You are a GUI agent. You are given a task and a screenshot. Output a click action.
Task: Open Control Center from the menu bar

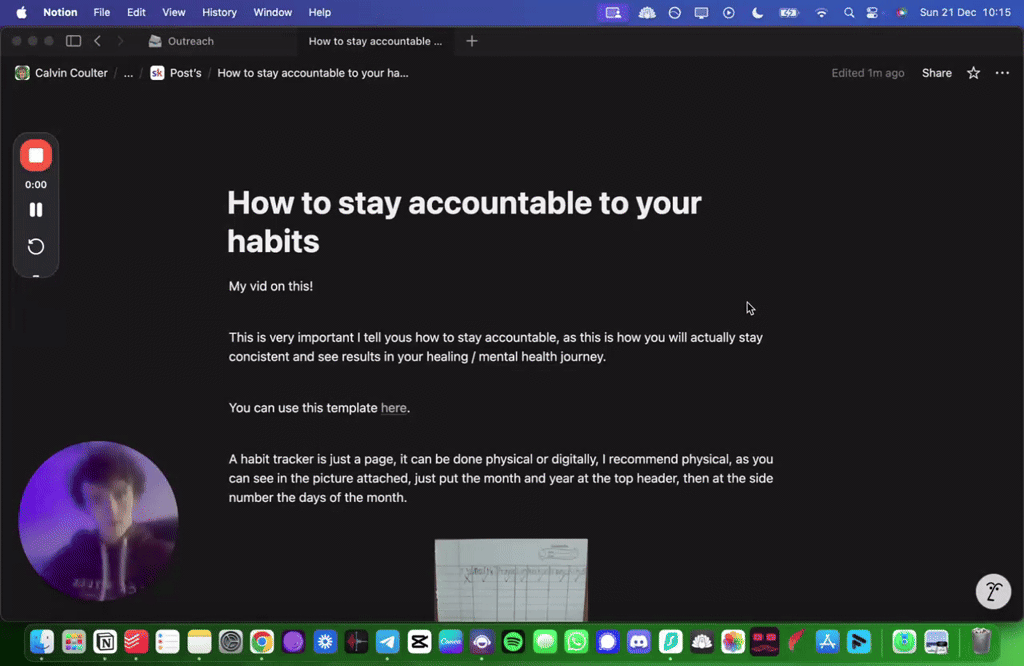click(872, 13)
